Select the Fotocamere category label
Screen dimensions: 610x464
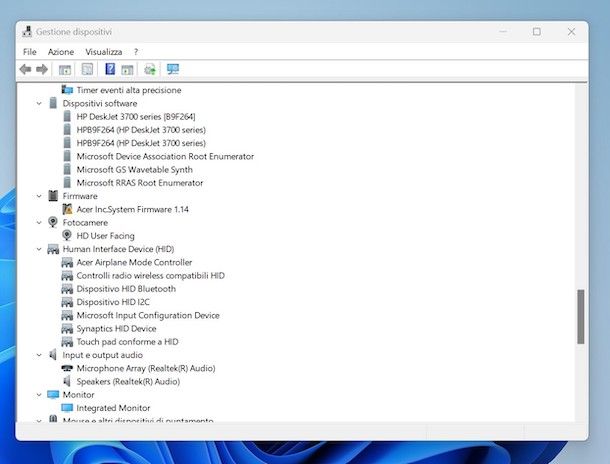pyautogui.click(x=85, y=222)
